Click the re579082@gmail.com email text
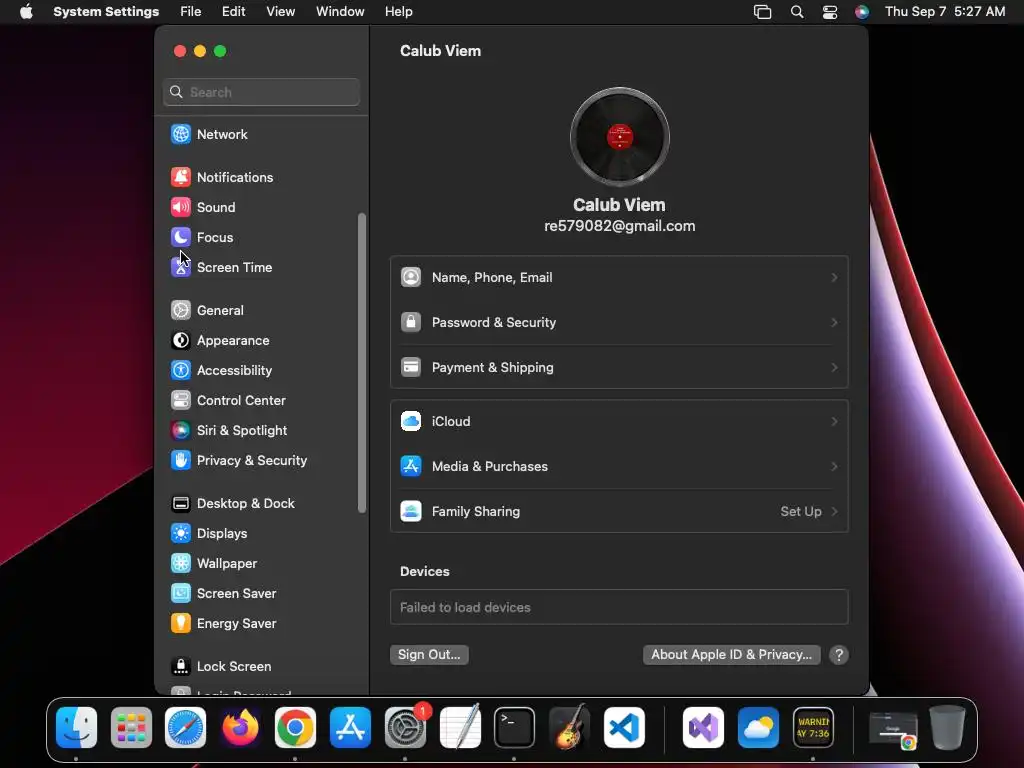Viewport: 1024px width, 768px height. (x=619, y=226)
